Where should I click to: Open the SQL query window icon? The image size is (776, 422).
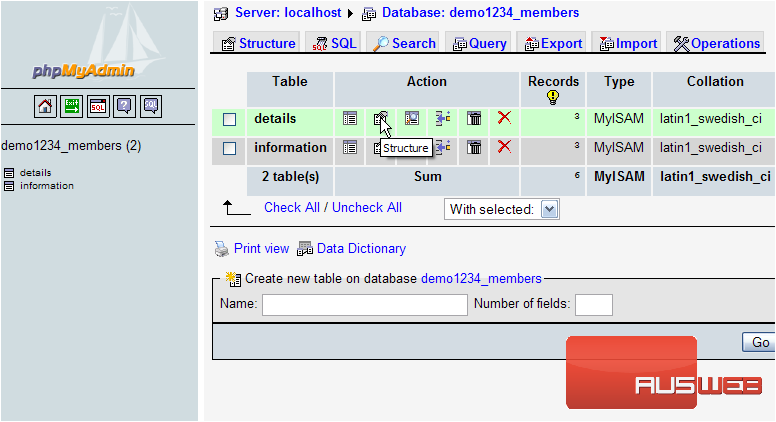pos(98,106)
